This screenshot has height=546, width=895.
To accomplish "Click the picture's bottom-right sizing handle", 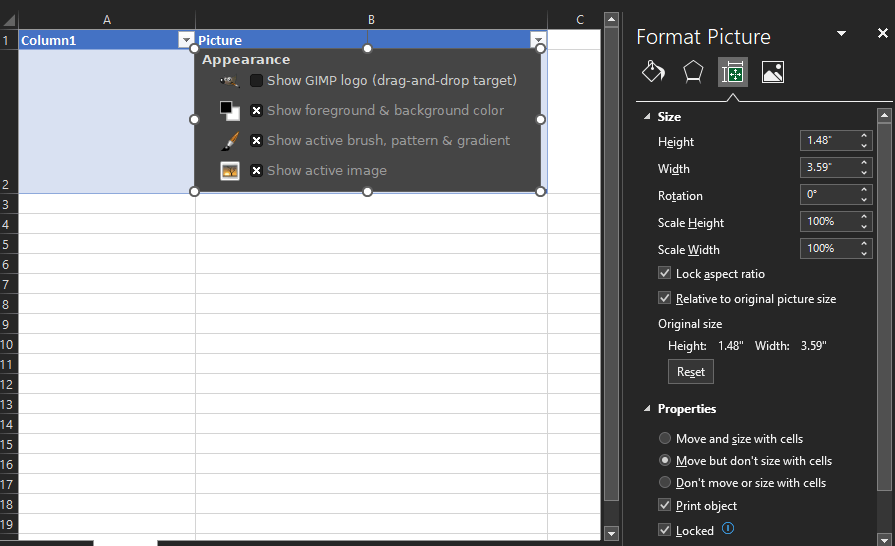I will (x=541, y=192).
